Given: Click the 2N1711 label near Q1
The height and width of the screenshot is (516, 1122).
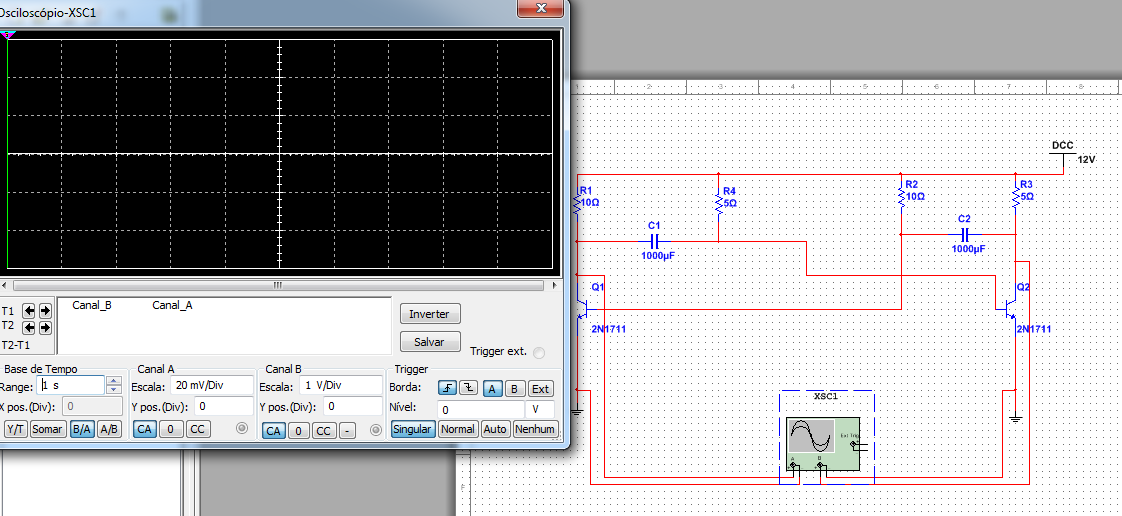Looking at the screenshot, I should click(x=609, y=329).
